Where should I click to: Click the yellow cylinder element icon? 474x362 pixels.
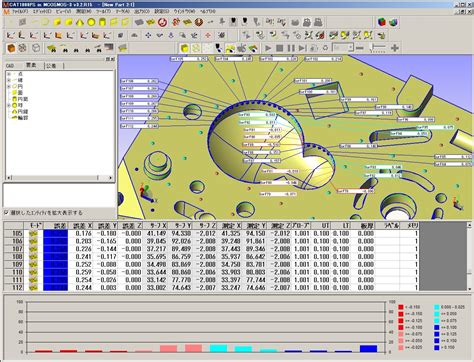click(x=103, y=22)
